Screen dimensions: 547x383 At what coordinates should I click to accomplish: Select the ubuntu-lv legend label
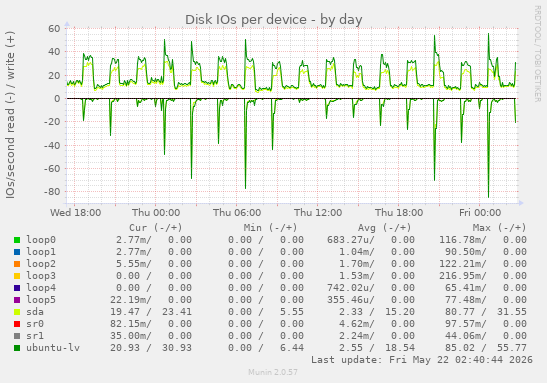[x=53, y=348]
